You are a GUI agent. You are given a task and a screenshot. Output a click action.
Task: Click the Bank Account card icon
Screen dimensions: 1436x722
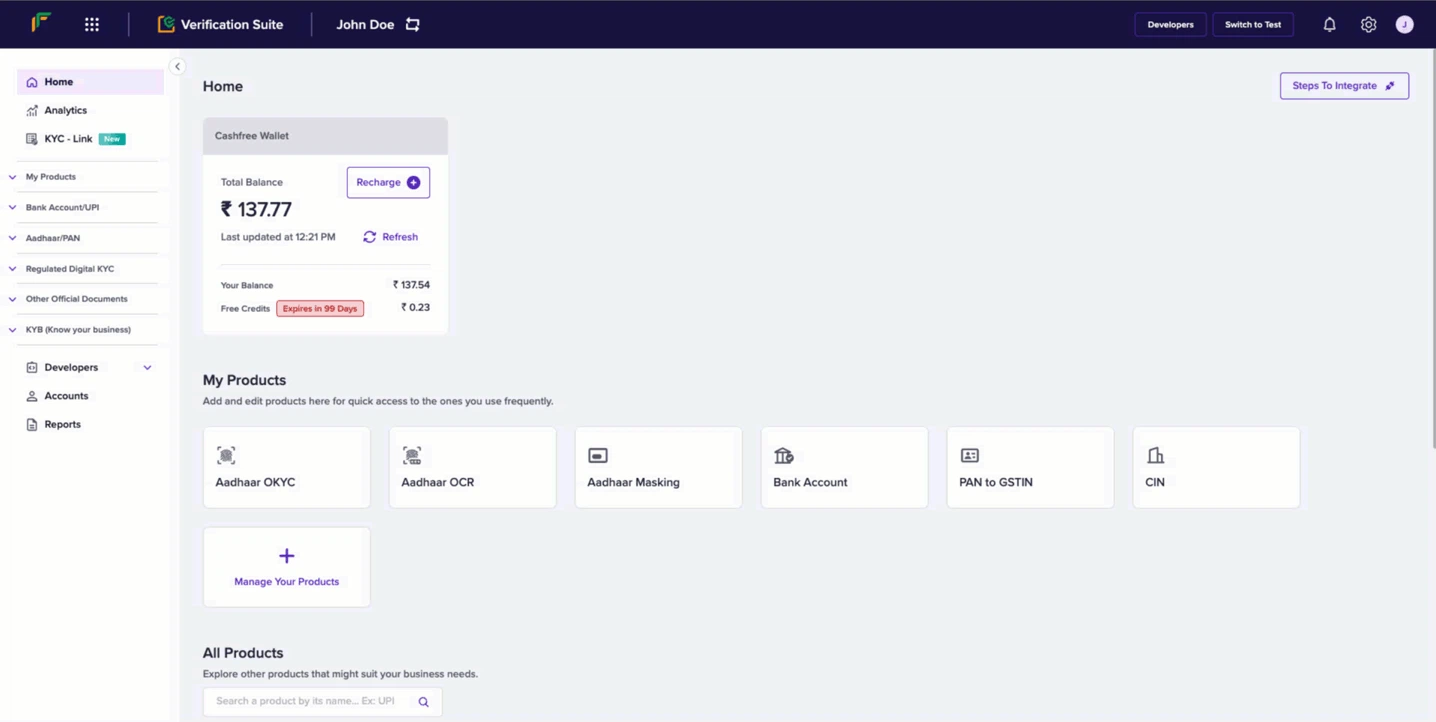(x=784, y=455)
